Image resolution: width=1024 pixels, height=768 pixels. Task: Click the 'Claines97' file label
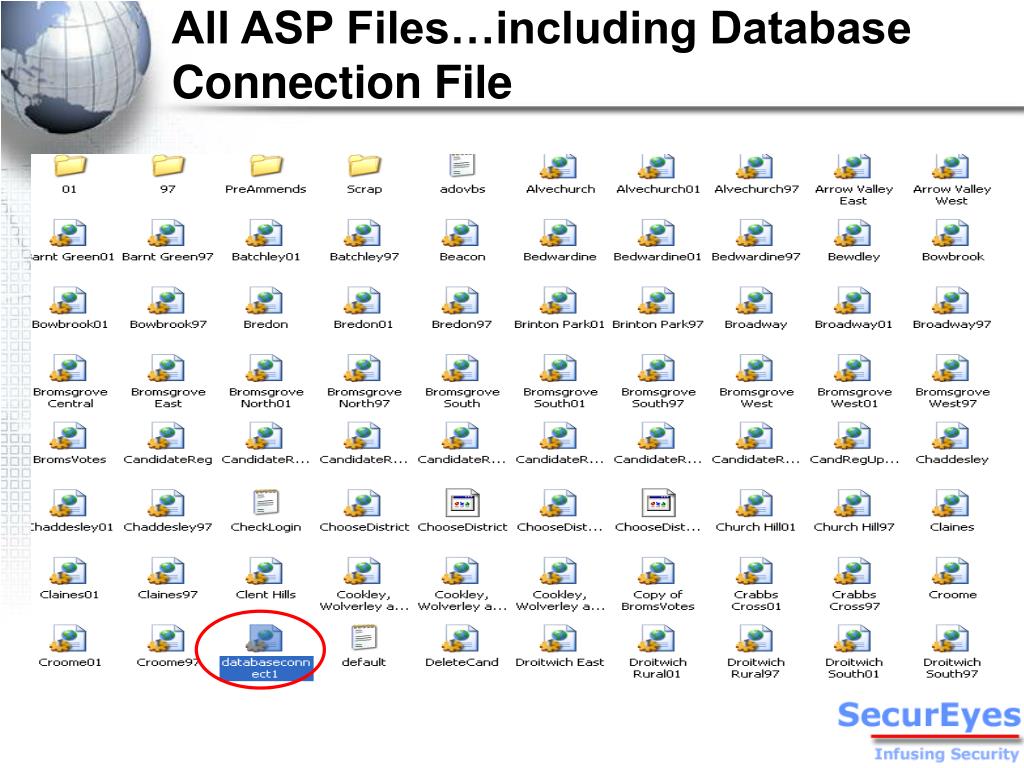tap(167, 594)
